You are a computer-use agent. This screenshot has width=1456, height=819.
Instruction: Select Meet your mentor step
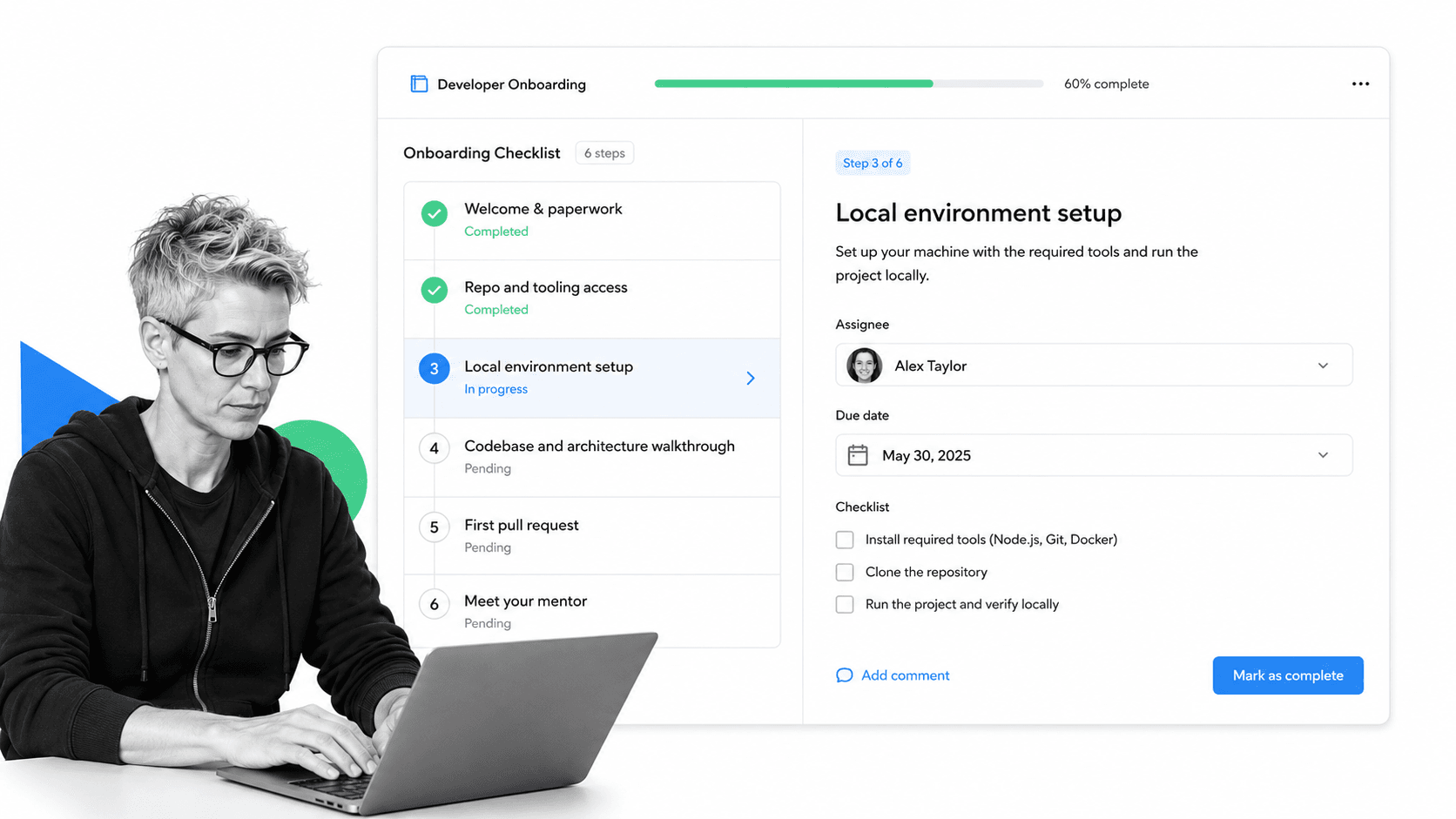(x=592, y=611)
